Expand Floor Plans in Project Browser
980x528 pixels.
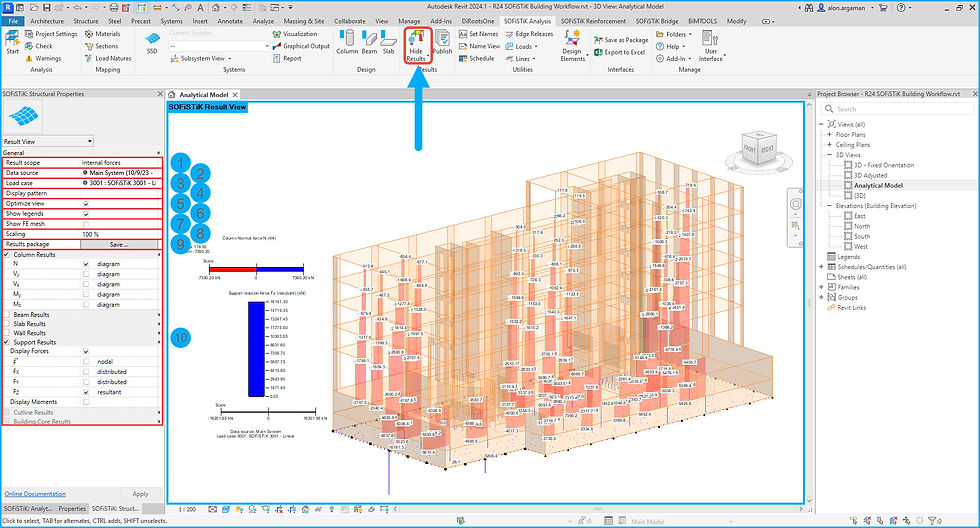(829, 134)
